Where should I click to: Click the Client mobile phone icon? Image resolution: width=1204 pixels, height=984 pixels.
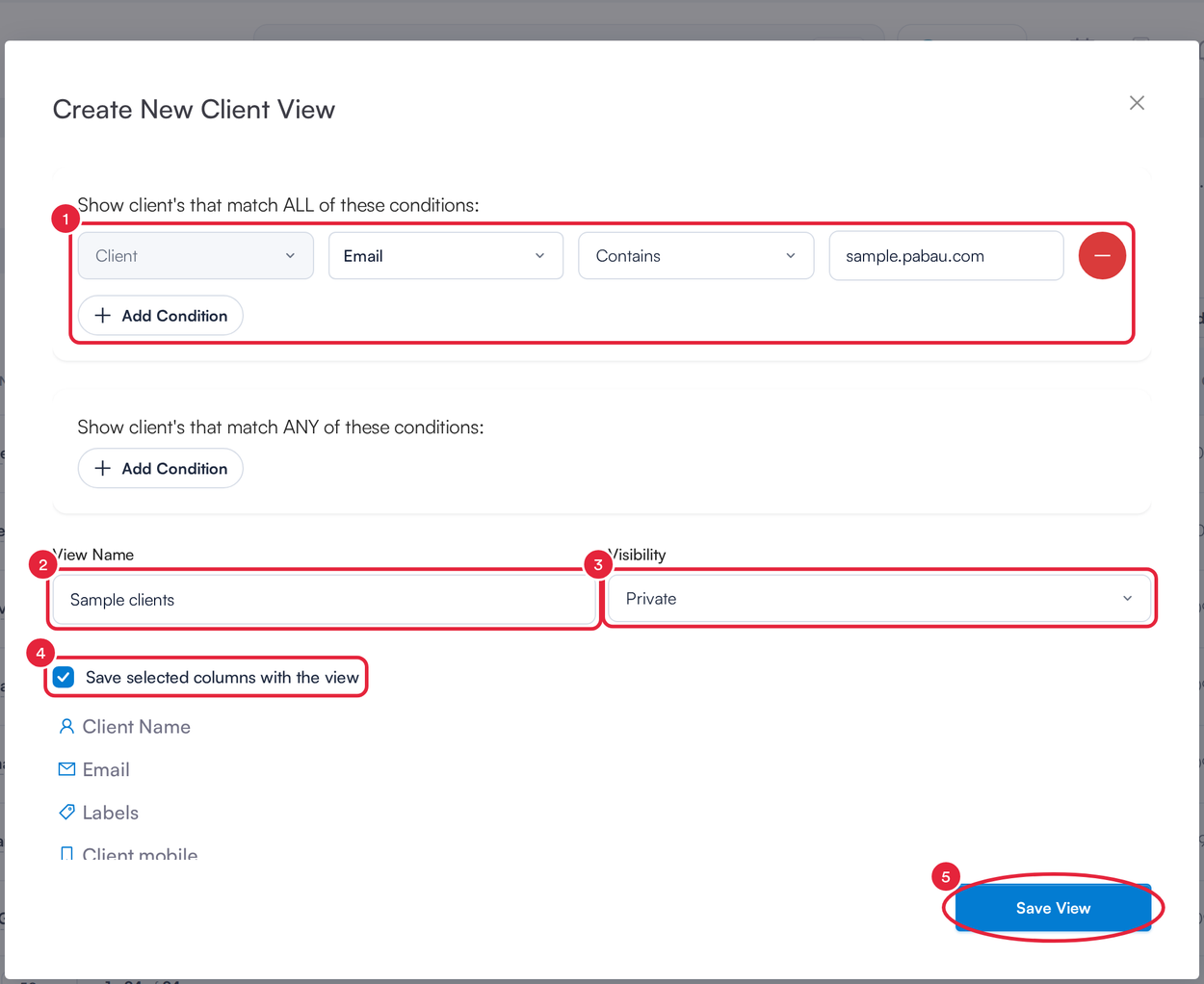click(x=66, y=853)
